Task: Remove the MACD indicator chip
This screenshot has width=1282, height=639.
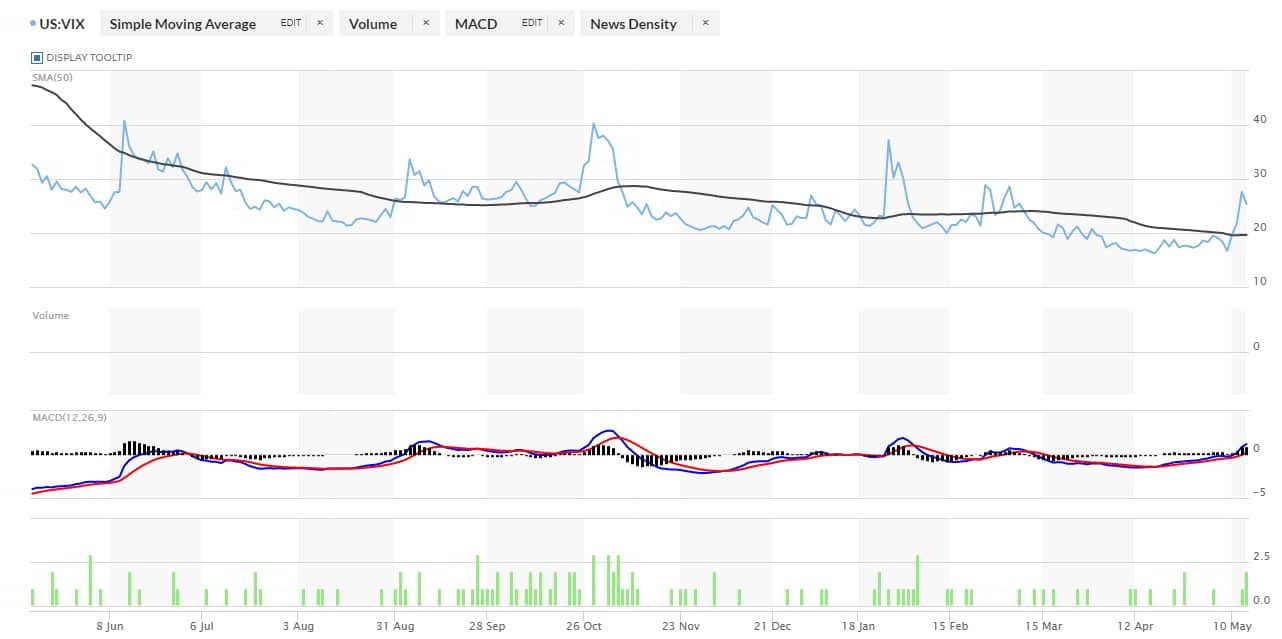Action: (x=562, y=23)
